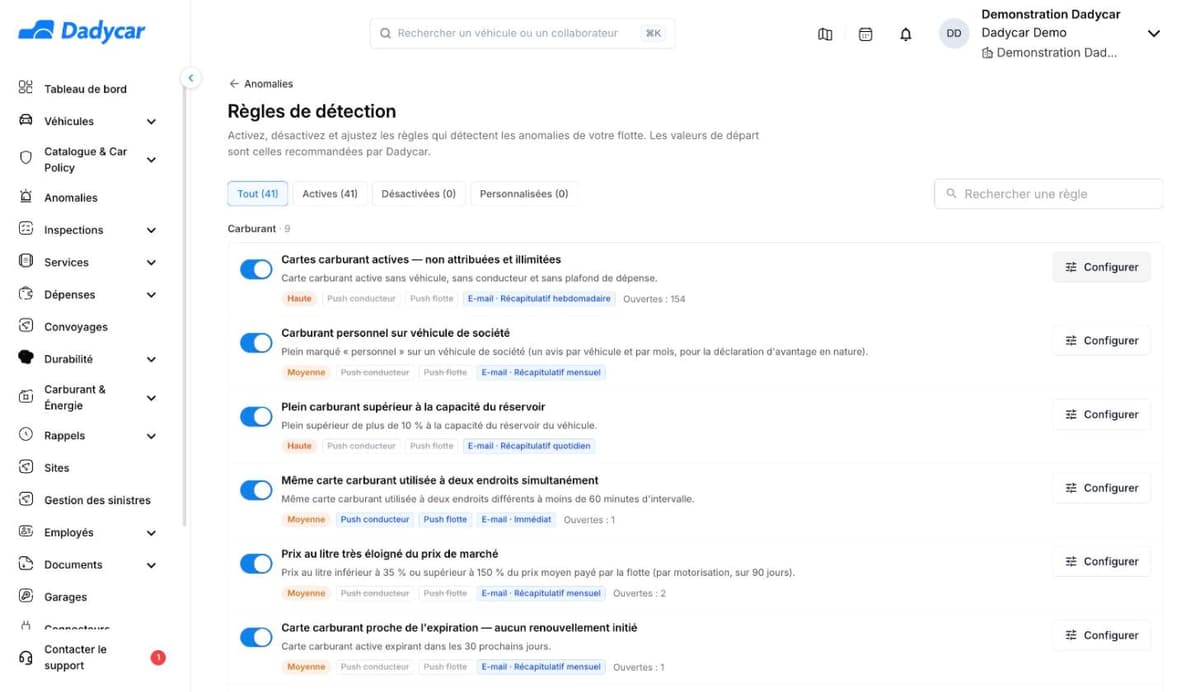Click the Carburant & Énergie icon

pos(26,397)
